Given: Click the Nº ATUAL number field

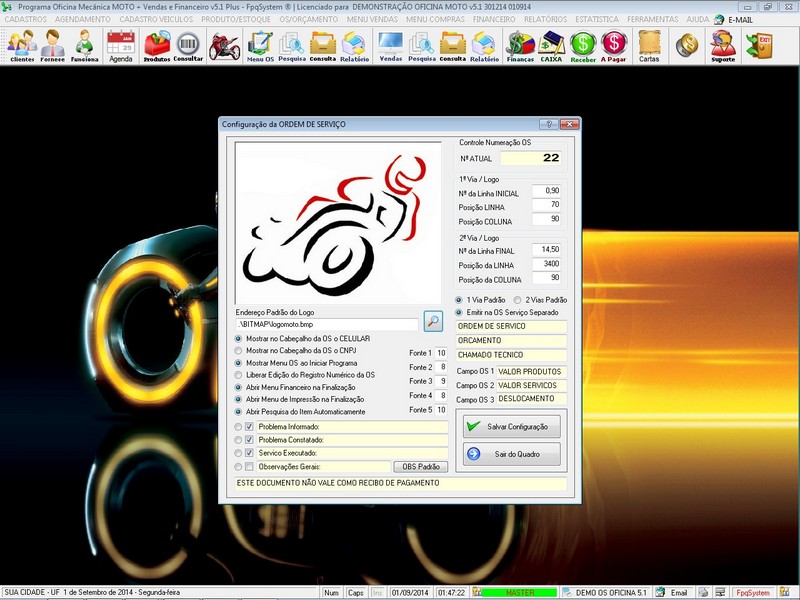Looking at the screenshot, I should (x=531, y=158).
